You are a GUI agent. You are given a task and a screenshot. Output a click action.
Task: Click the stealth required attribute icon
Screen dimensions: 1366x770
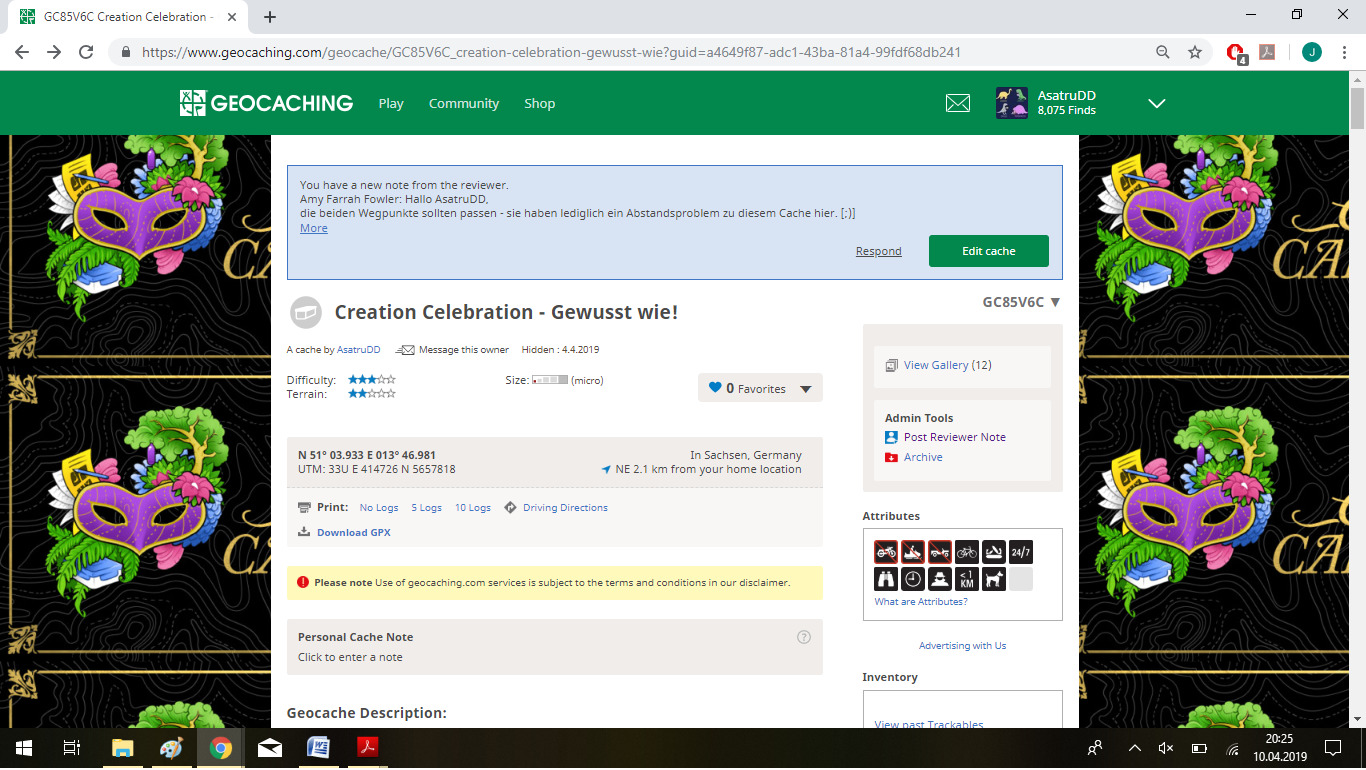click(x=940, y=579)
